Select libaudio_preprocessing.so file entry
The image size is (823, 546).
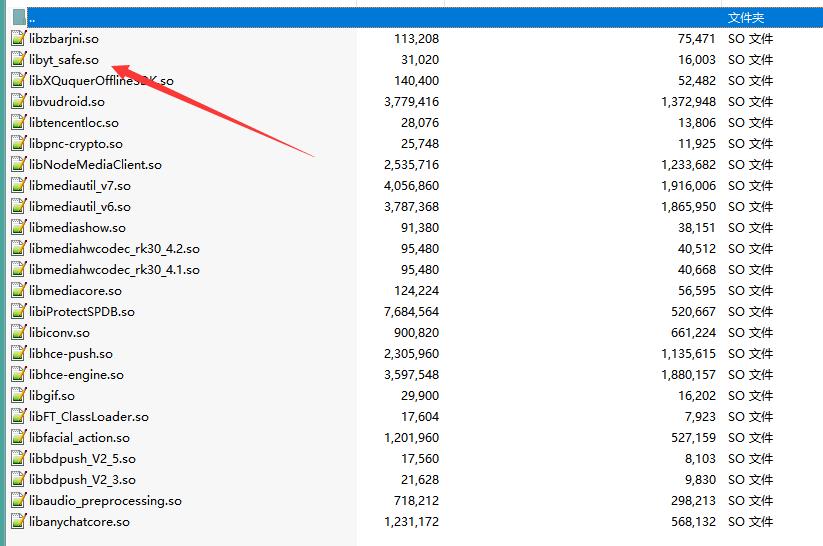105,501
